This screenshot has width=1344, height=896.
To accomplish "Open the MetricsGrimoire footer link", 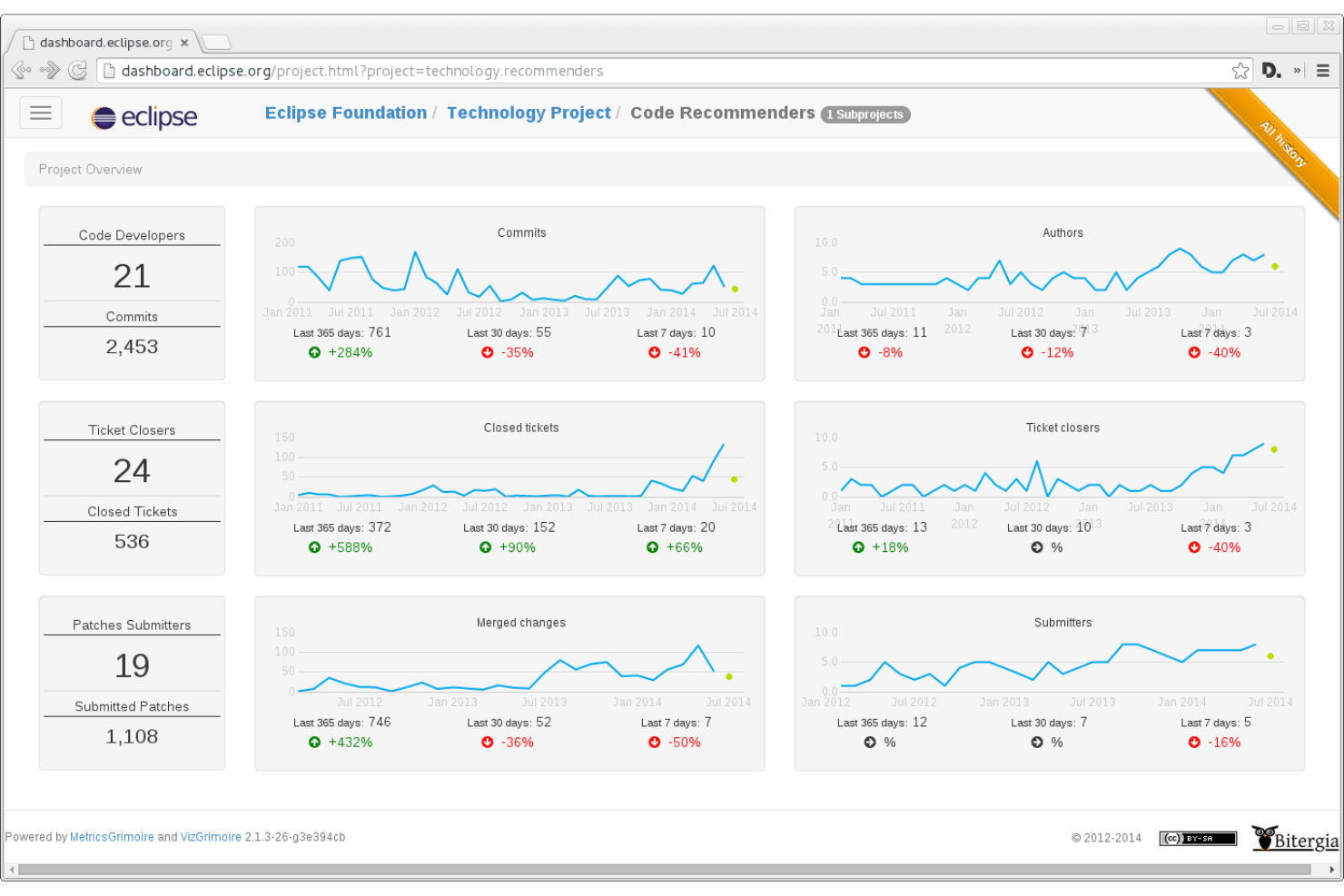I will (x=112, y=837).
